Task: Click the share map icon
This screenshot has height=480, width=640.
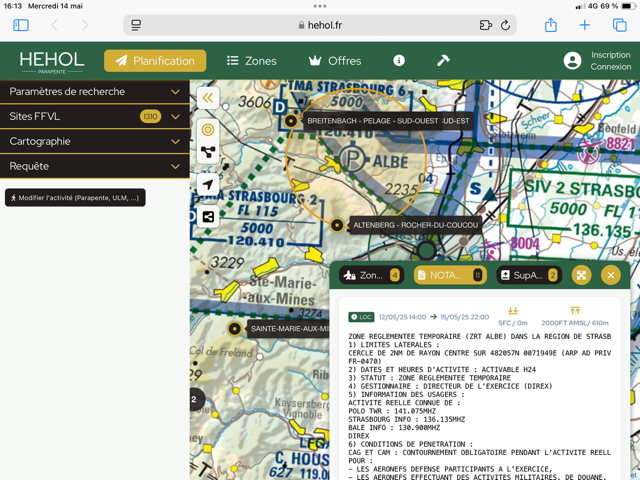Action: 208,216
